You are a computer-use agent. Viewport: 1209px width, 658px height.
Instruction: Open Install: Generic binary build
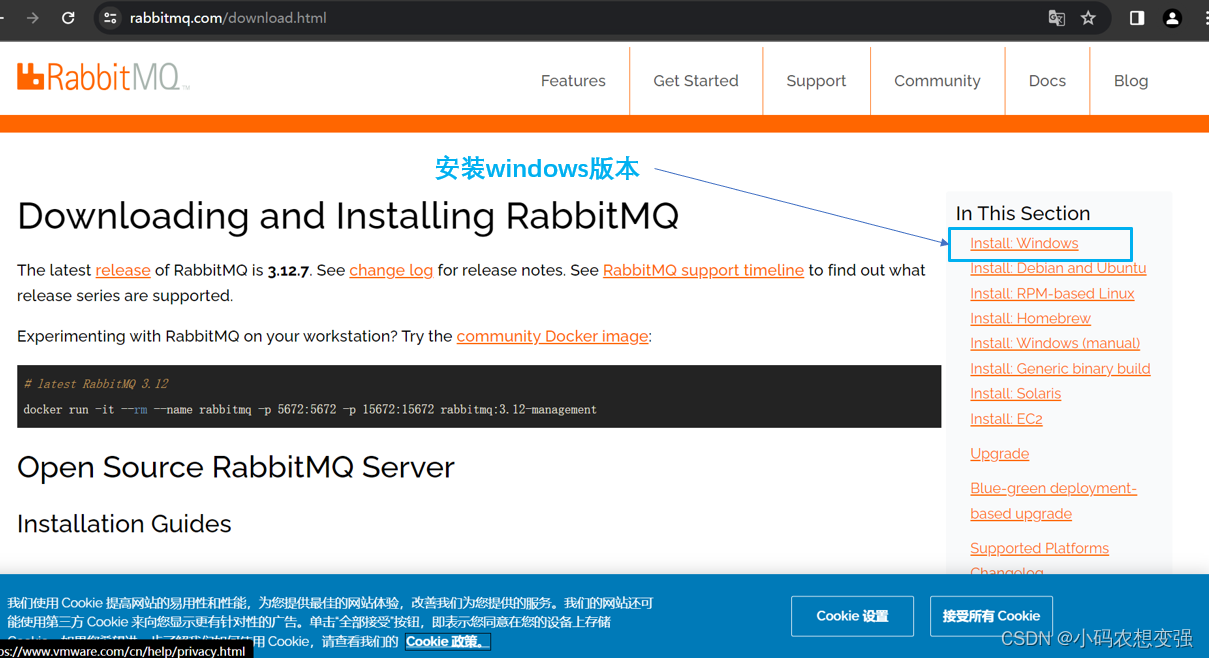click(x=1060, y=368)
